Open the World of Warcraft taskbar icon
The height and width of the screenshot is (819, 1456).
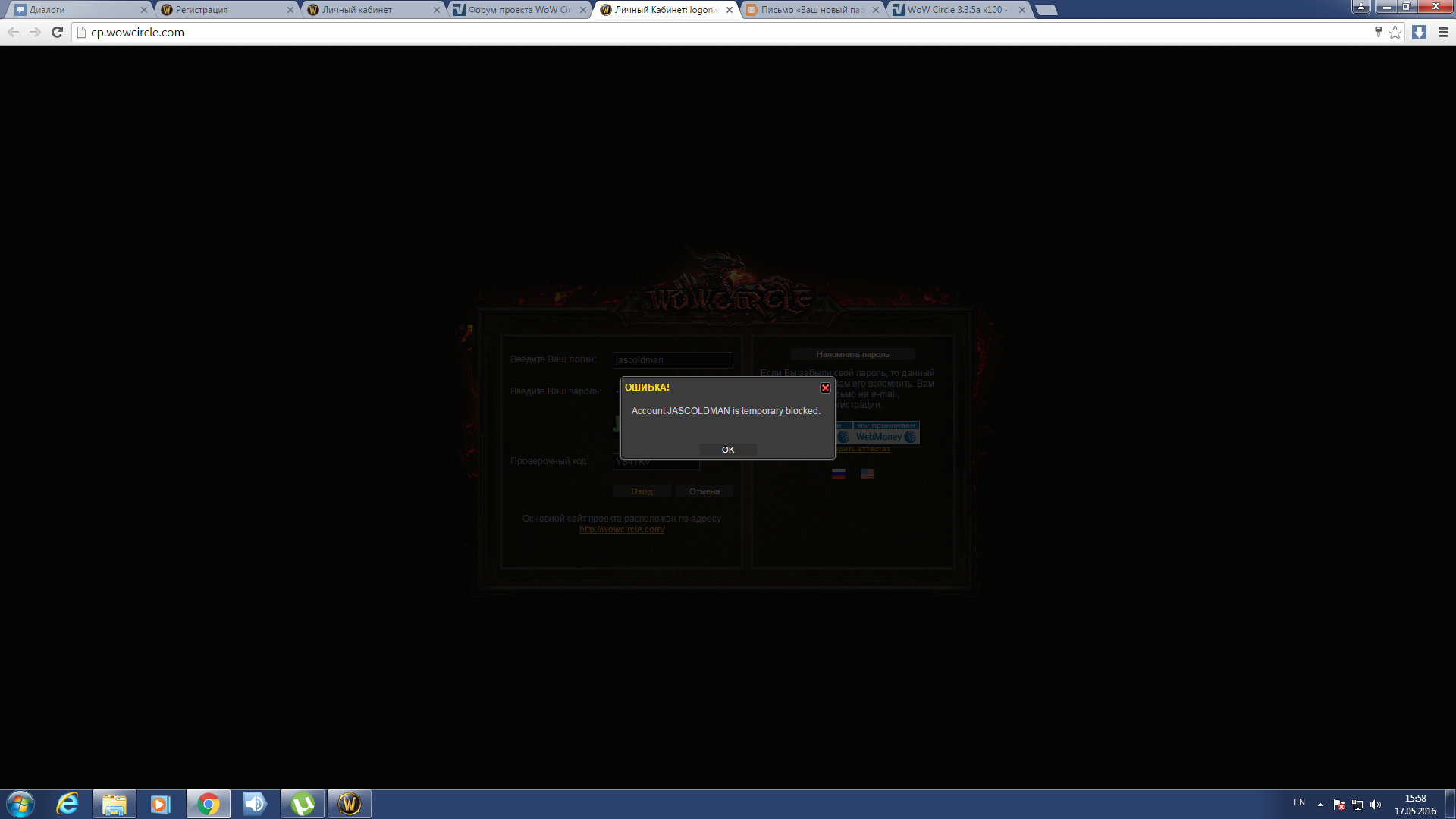pyautogui.click(x=350, y=804)
